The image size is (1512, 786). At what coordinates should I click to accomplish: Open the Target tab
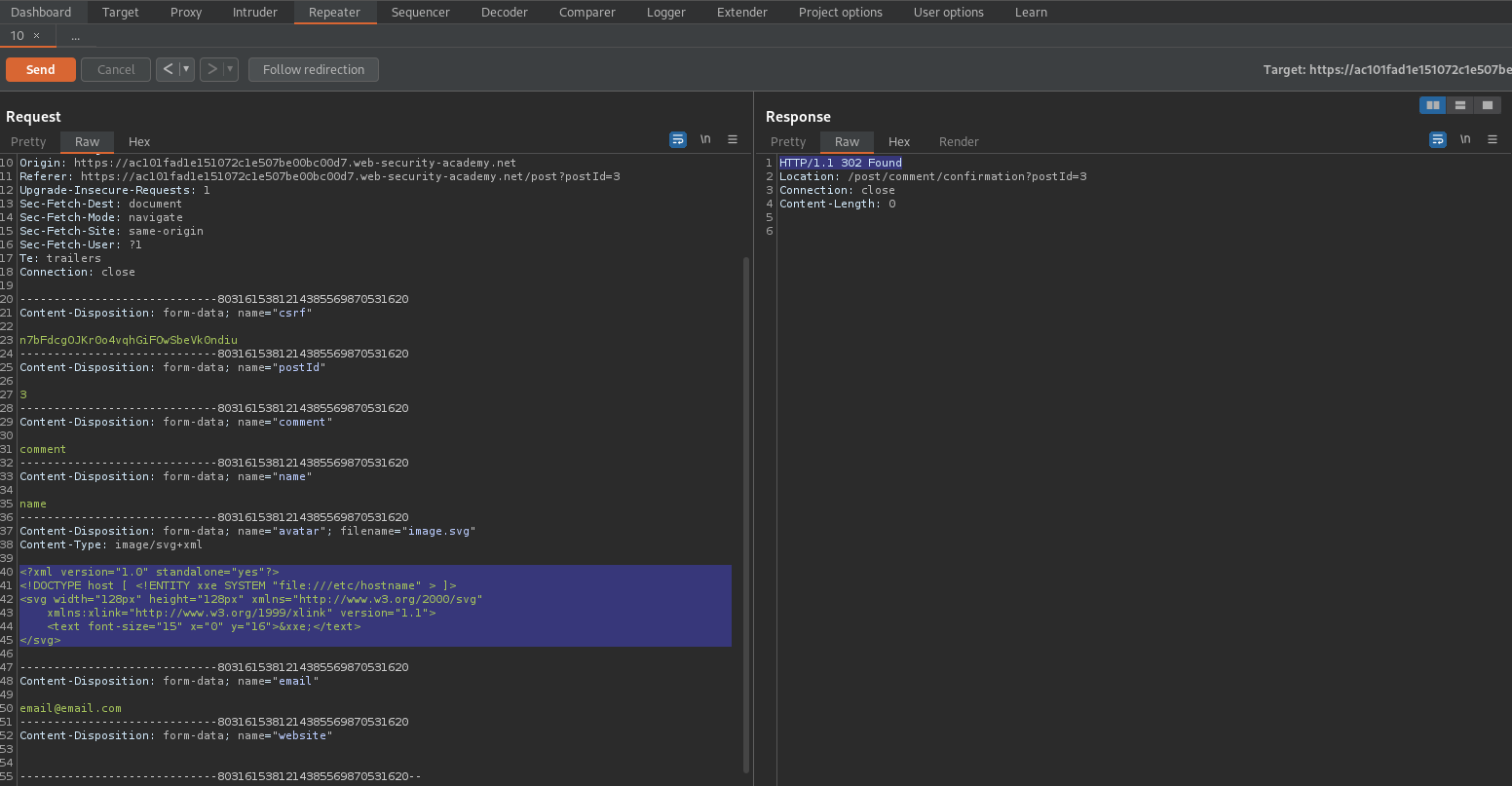pyautogui.click(x=121, y=12)
